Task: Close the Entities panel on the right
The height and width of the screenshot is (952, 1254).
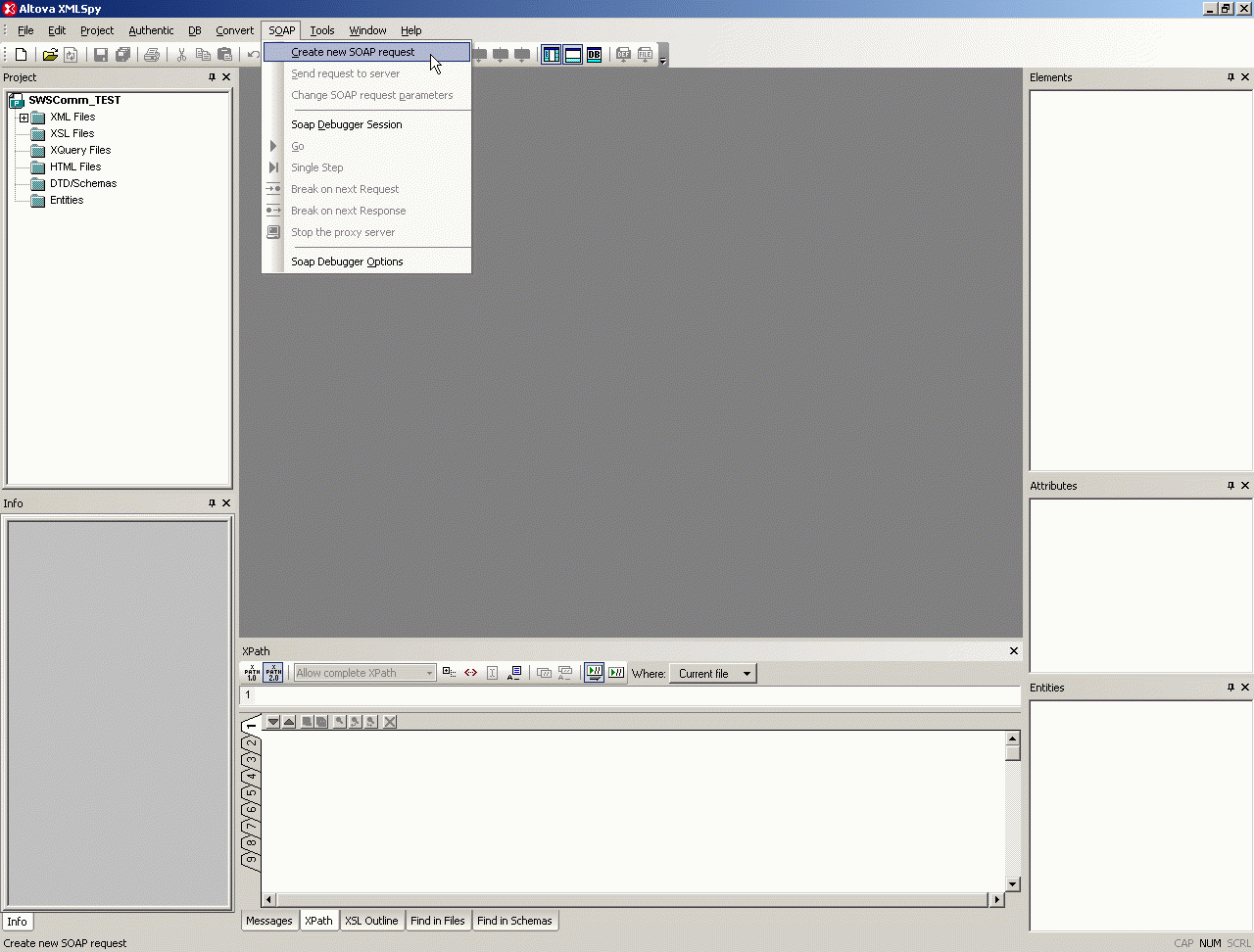Action: [x=1245, y=688]
